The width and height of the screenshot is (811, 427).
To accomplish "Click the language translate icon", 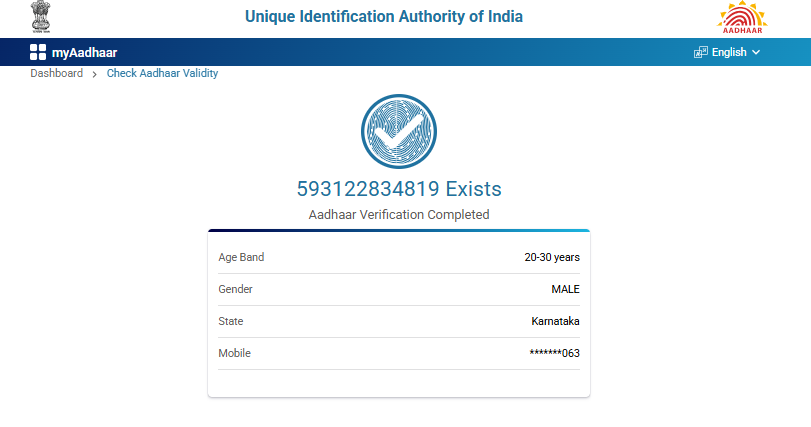I will point(700,52).
